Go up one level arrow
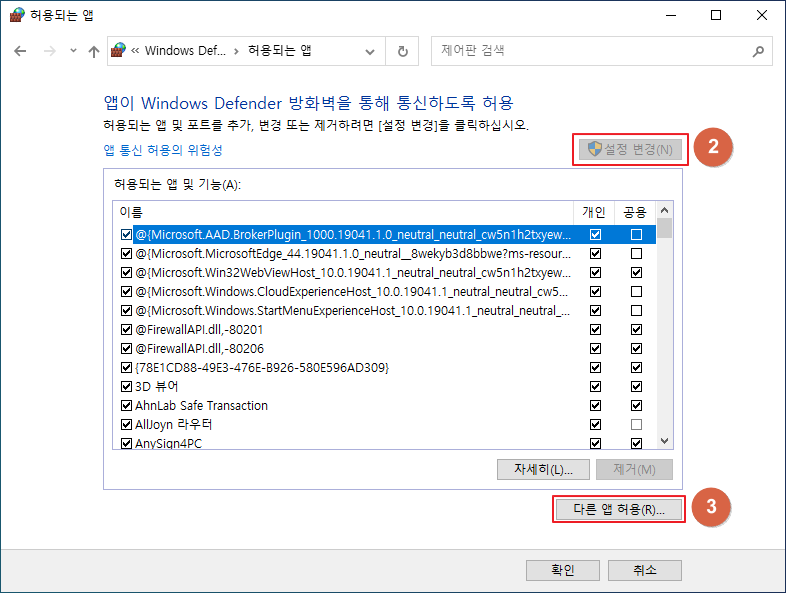The image size is (786, 593). coord(94,51)
